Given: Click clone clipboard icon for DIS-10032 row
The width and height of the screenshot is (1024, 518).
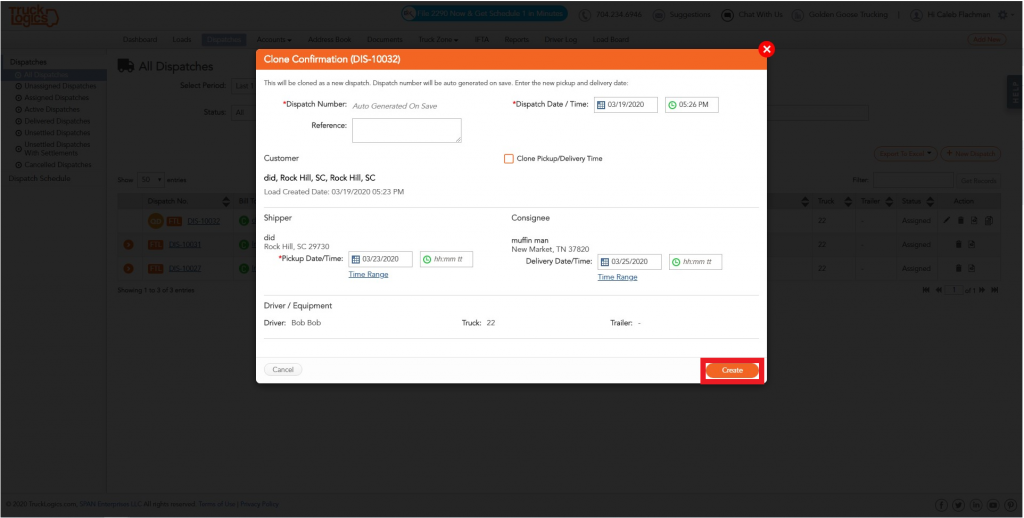Looking at the screenshot, I should tap(989, 221).
